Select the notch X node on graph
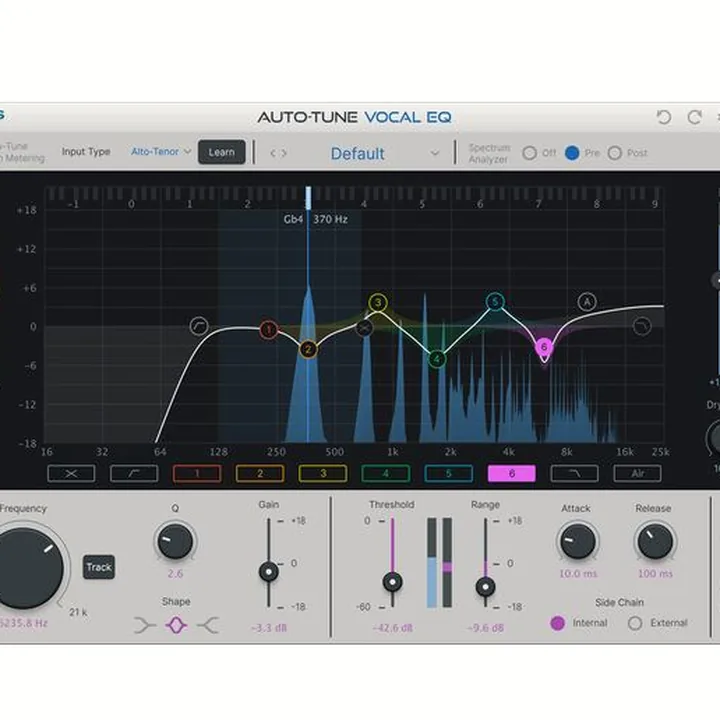 365,327
